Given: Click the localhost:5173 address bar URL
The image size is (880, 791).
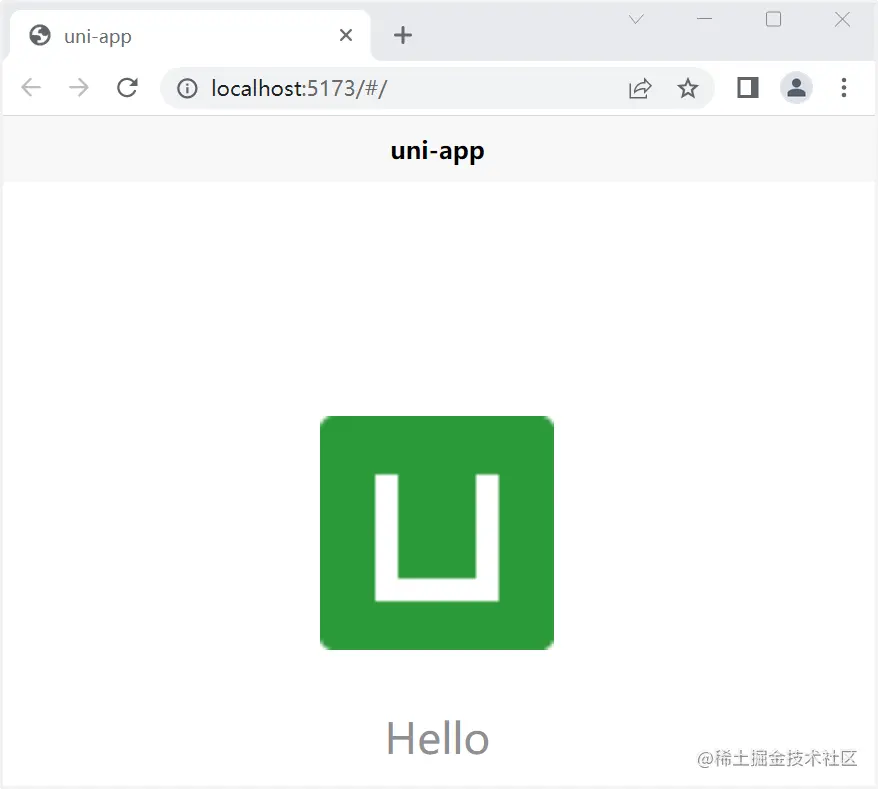Looking at the screenshot, I should click(x=299, y=88).
